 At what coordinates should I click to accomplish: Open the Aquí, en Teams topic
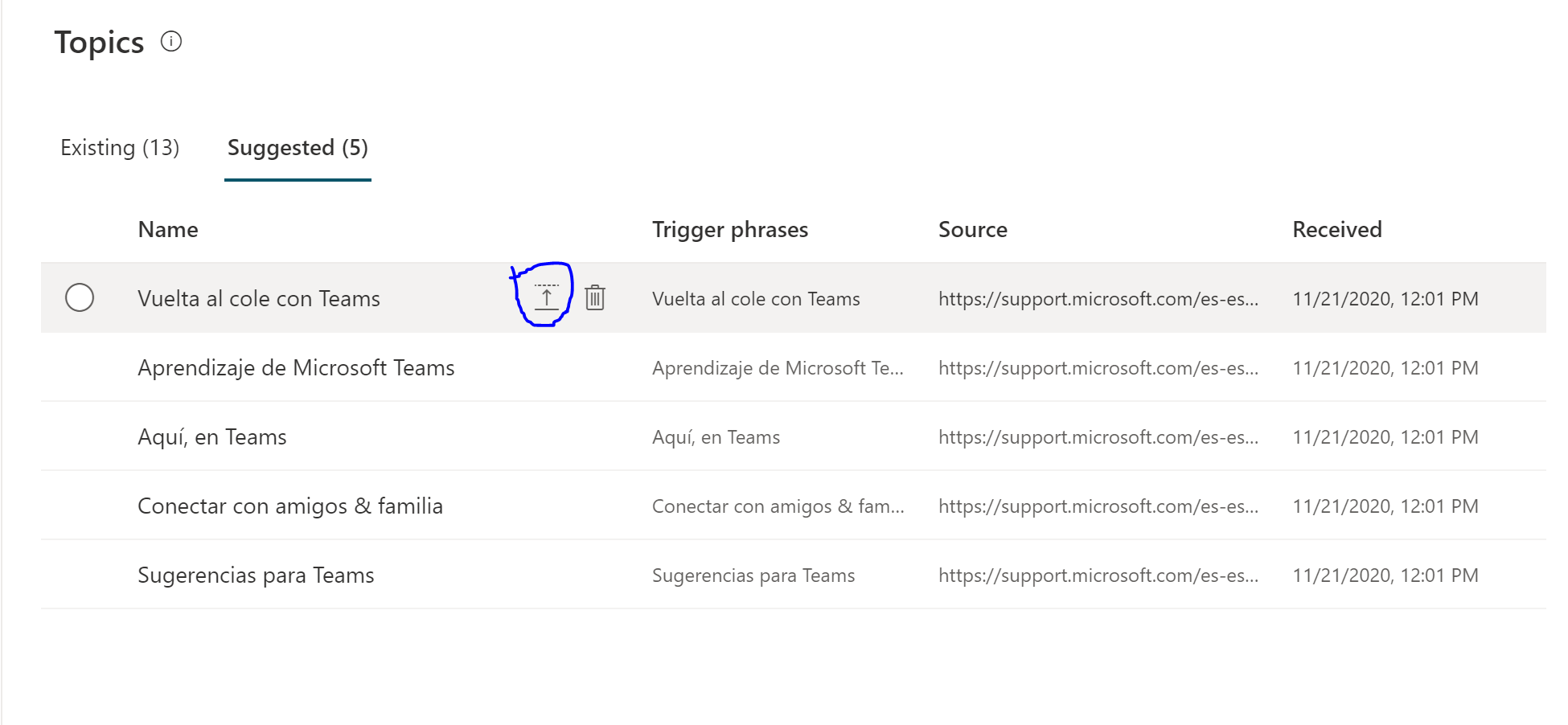(x=212, y=437)
